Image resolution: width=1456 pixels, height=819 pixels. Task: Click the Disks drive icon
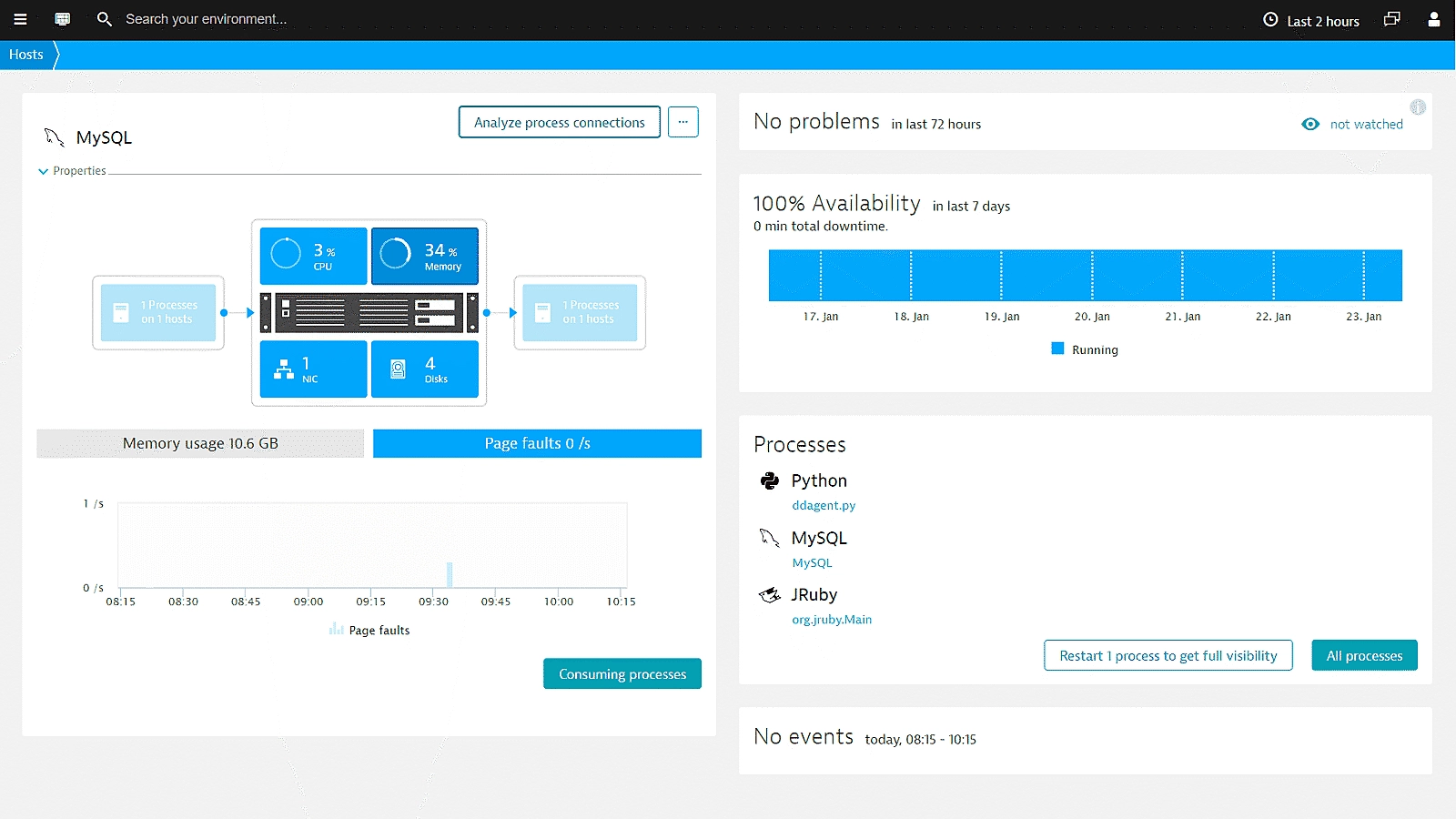pyautogui.click(x=398, y=369)
